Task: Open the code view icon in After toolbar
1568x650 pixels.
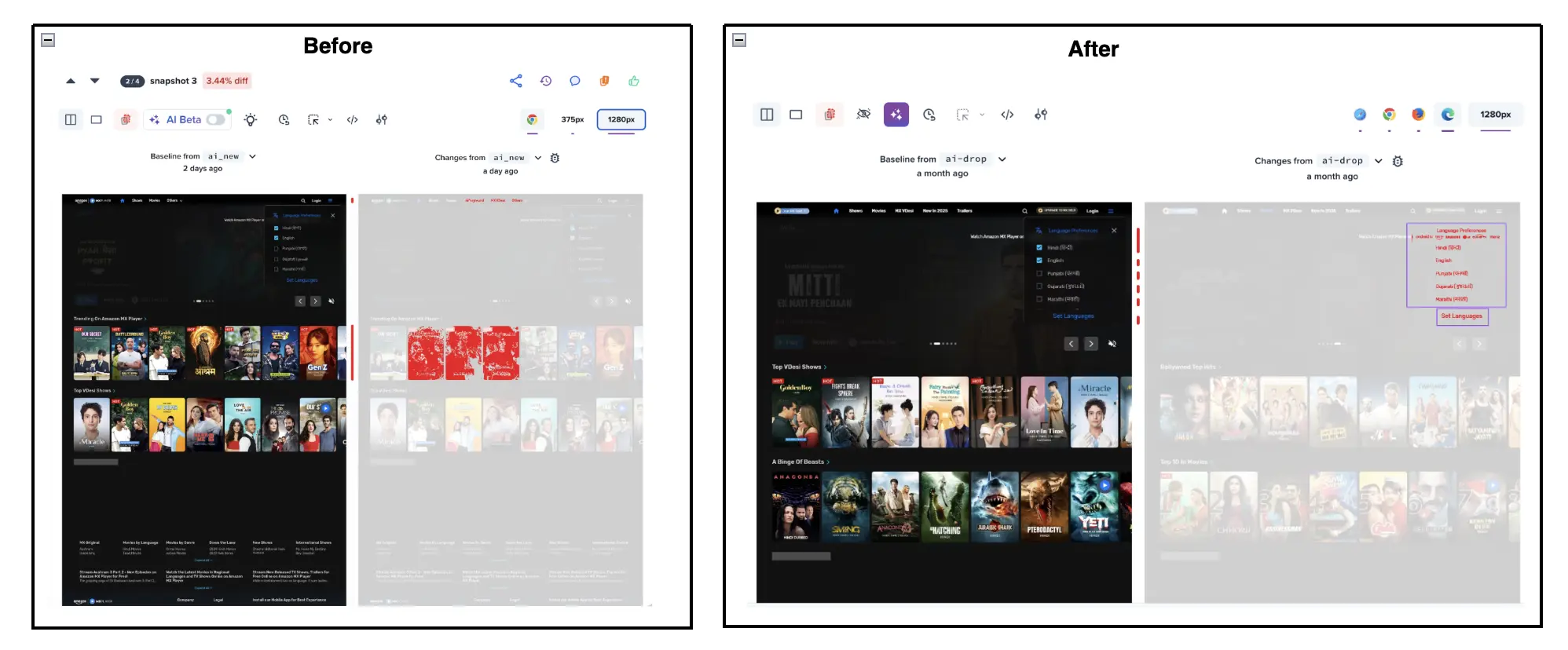Action: (x=1008, y=115)
